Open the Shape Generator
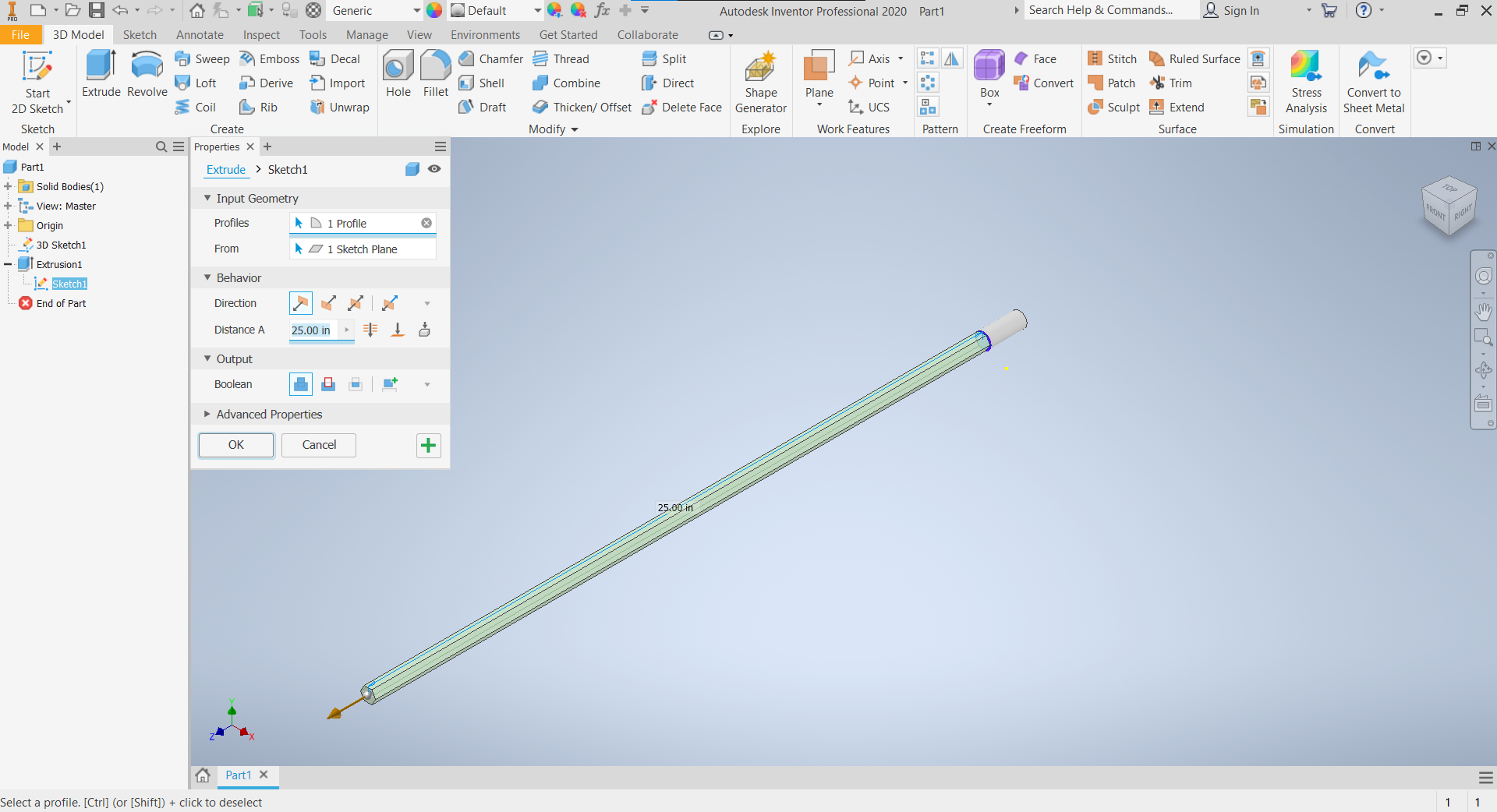This screenshot has width=1497, height=812. 761,83
